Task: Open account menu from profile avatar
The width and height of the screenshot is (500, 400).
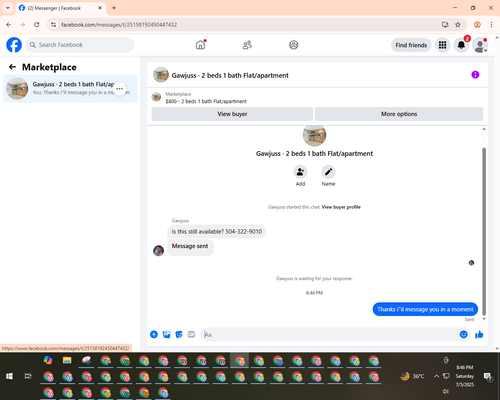Action: coord(480,45)
